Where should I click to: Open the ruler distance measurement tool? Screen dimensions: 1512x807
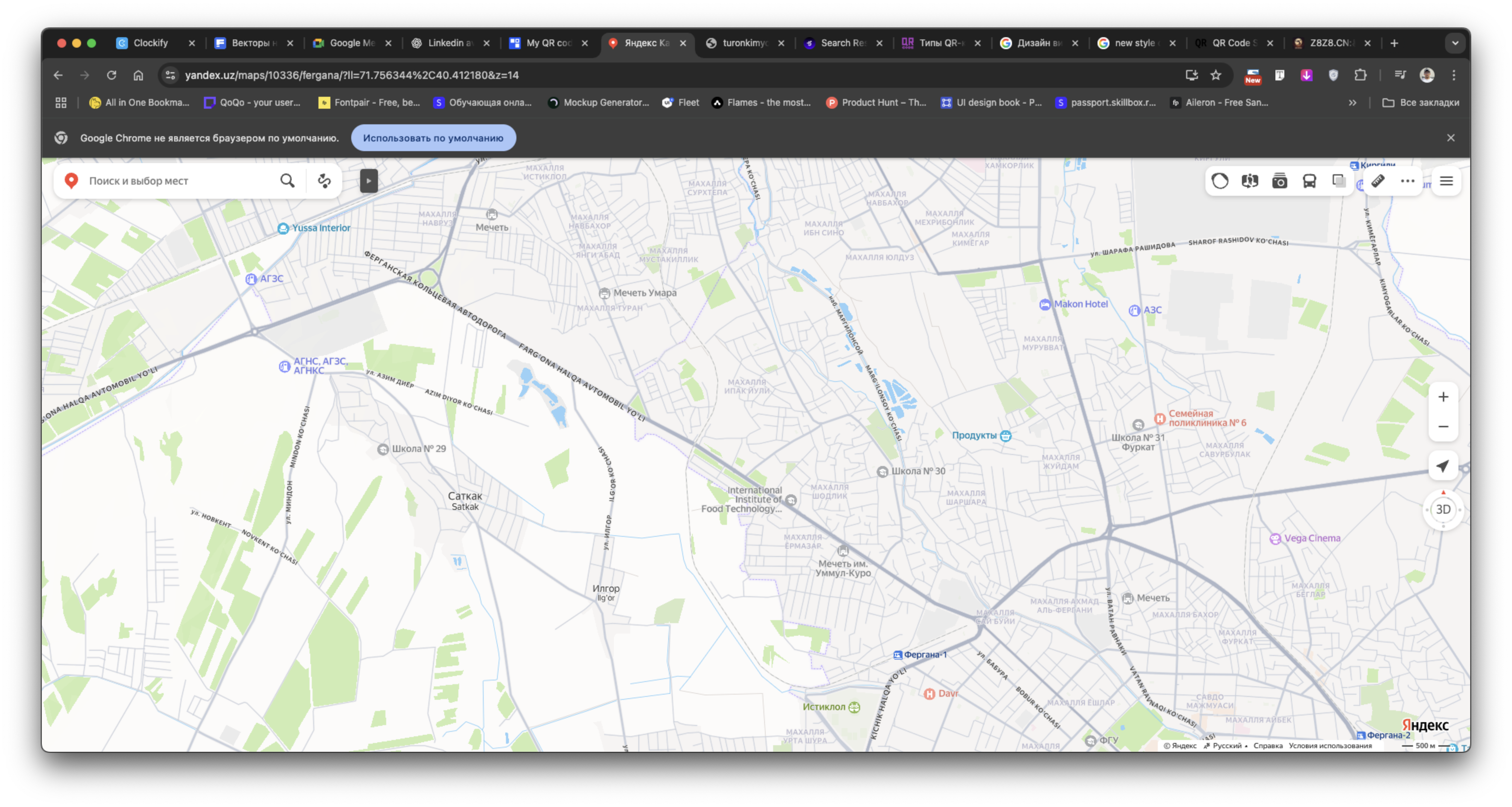coord(1378,181)
